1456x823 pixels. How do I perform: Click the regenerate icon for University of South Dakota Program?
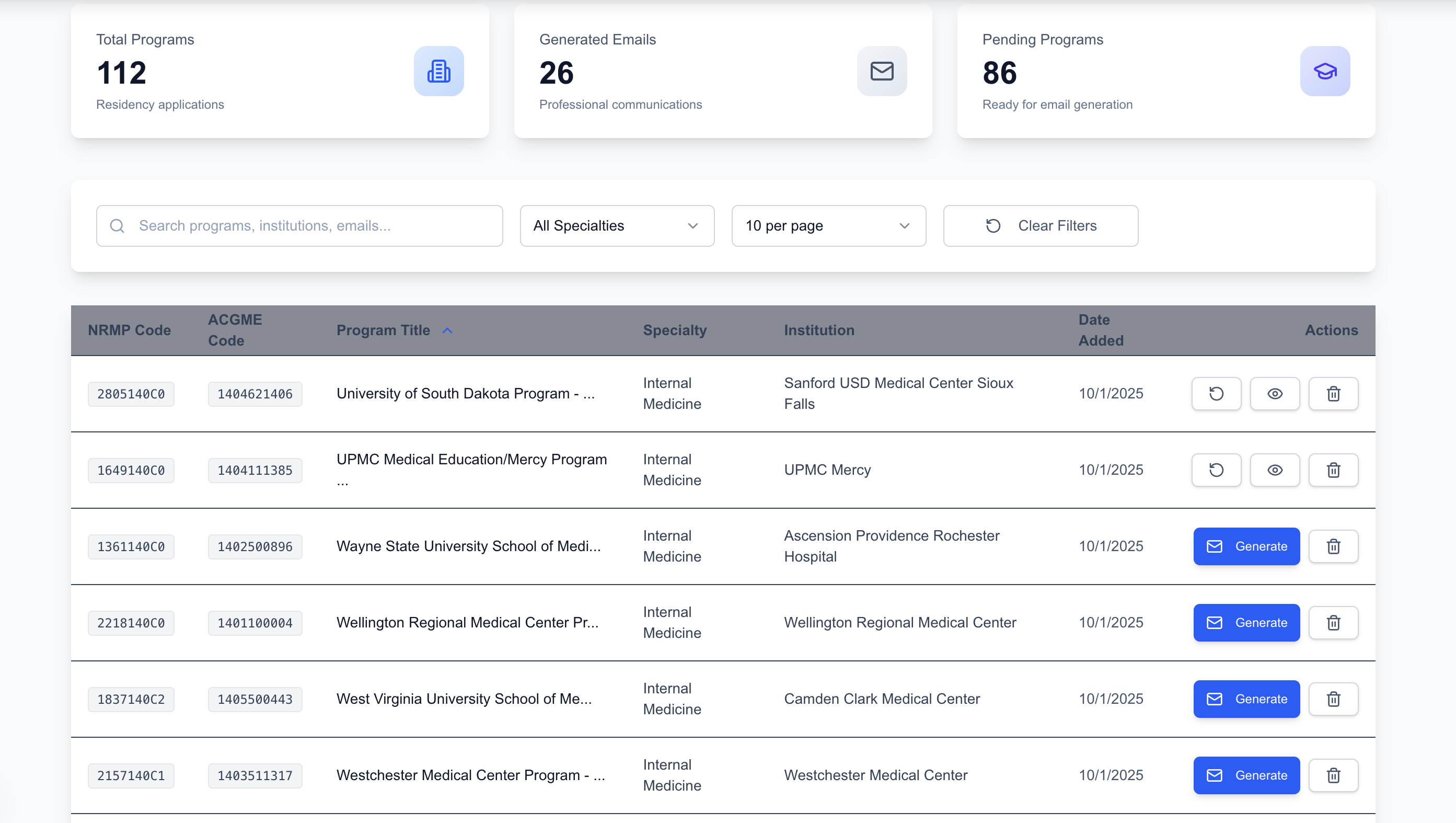click(1216, 393)
